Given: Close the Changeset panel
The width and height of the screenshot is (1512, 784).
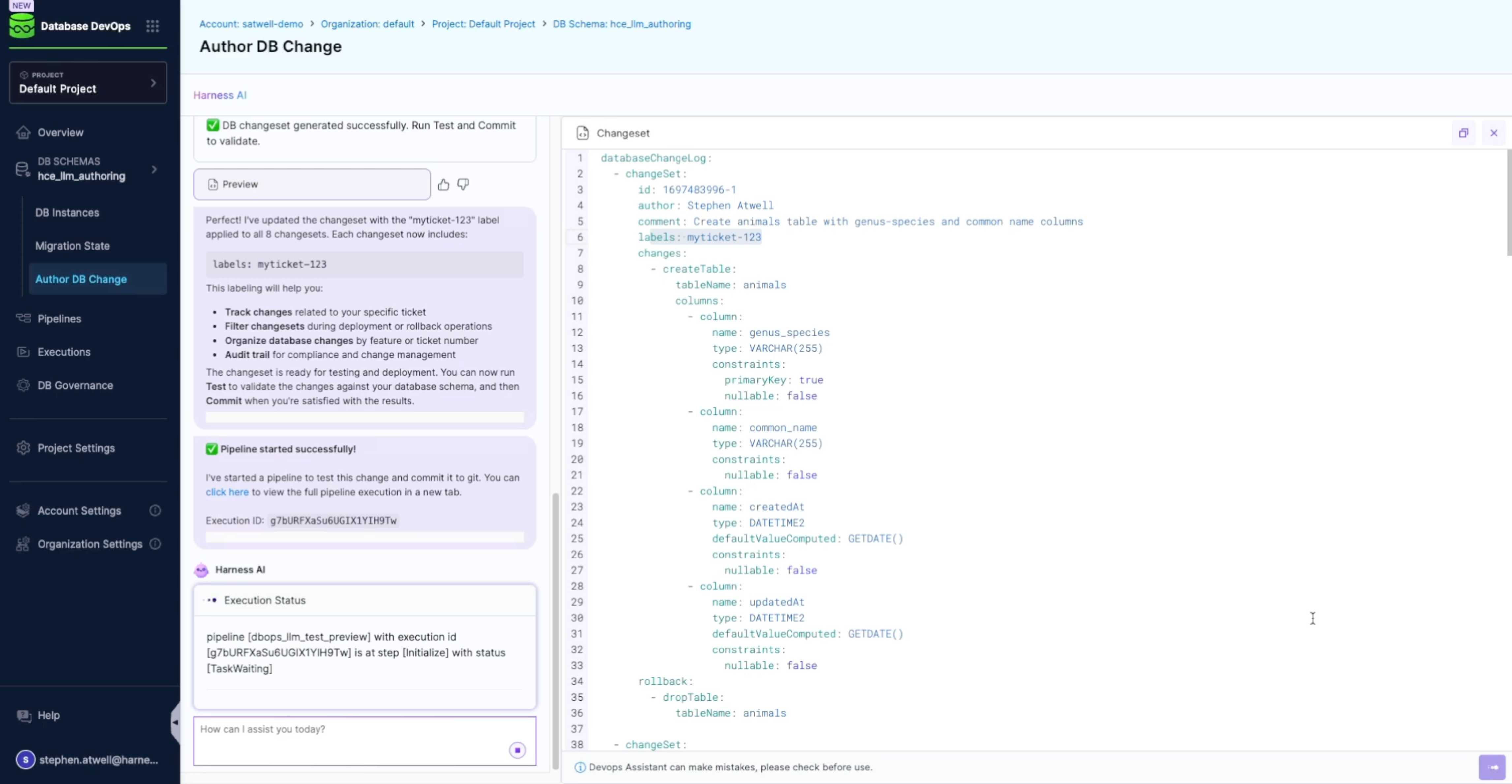Looking at the screenshot, I should click(x=1494, y=133).
